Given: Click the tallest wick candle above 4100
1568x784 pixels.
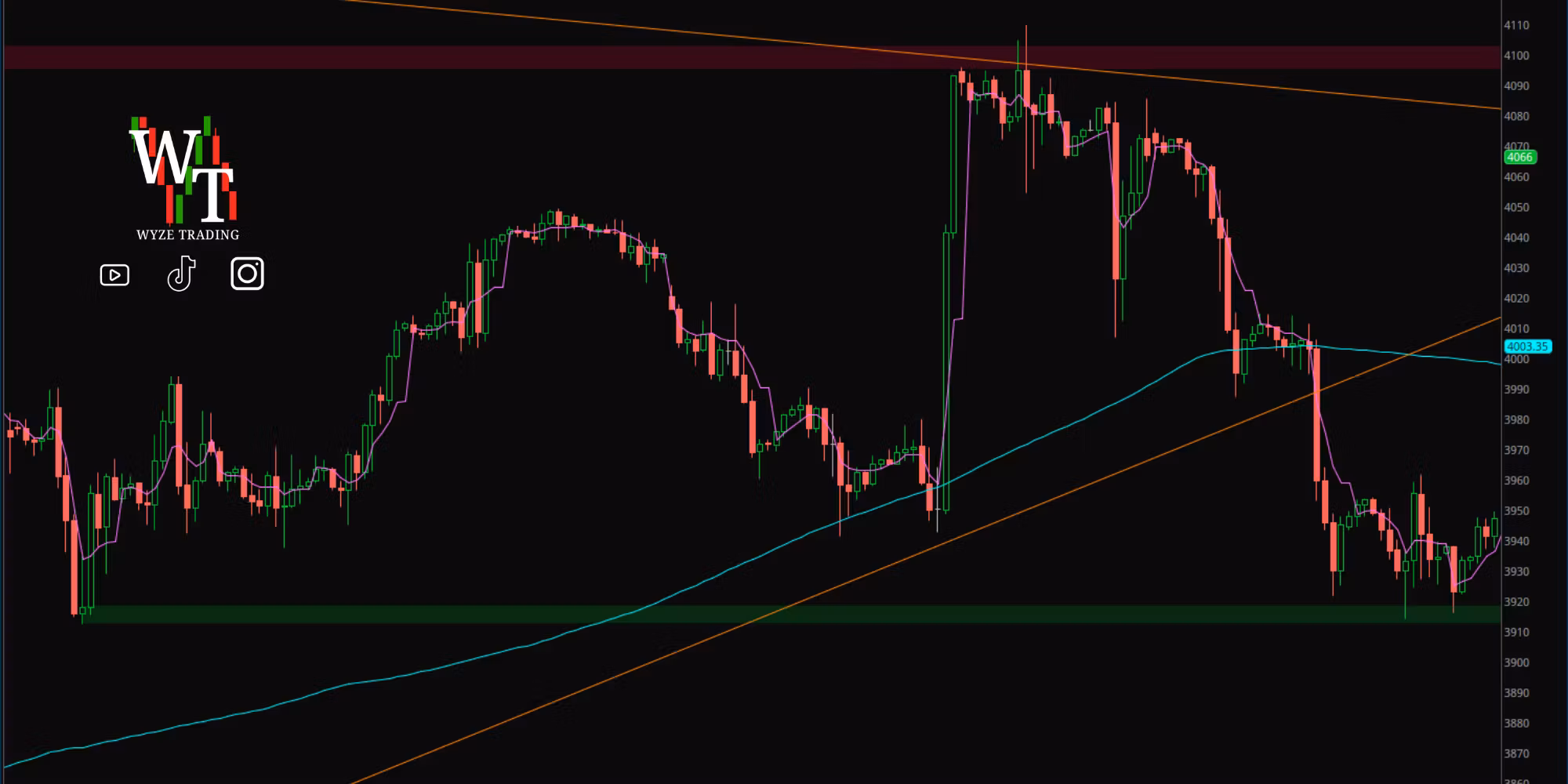Looking at the screenshot, I should point(1025,110).
